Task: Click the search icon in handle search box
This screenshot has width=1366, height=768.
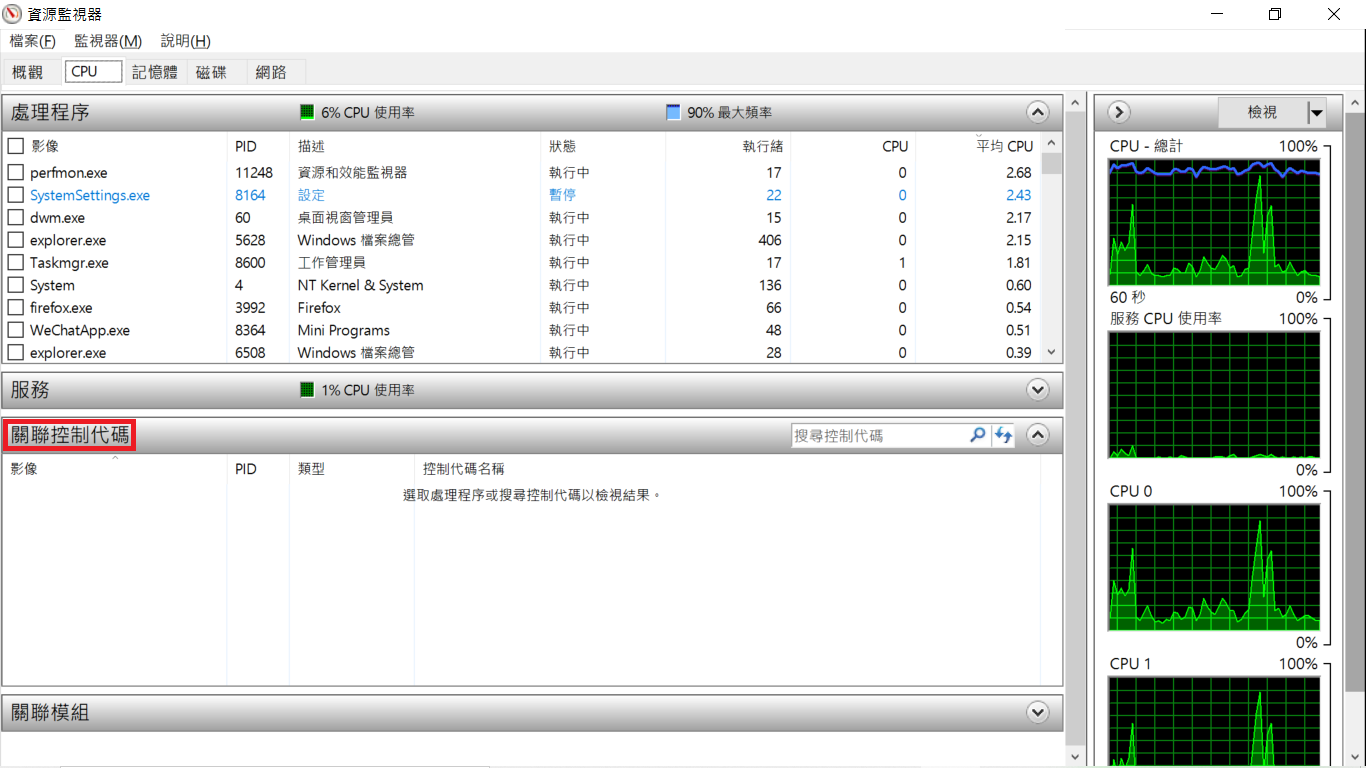Action: pyautogui.click(x=977, y=435)
